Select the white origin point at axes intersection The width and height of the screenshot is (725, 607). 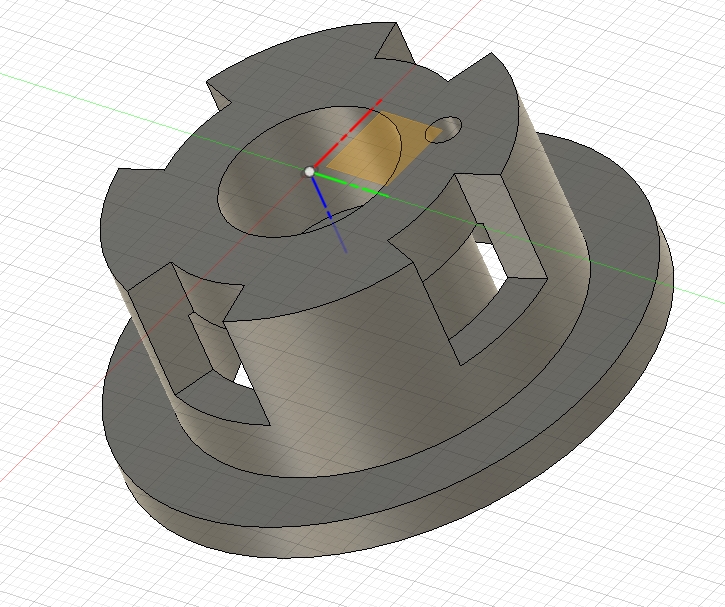click(x=309, y=172)
